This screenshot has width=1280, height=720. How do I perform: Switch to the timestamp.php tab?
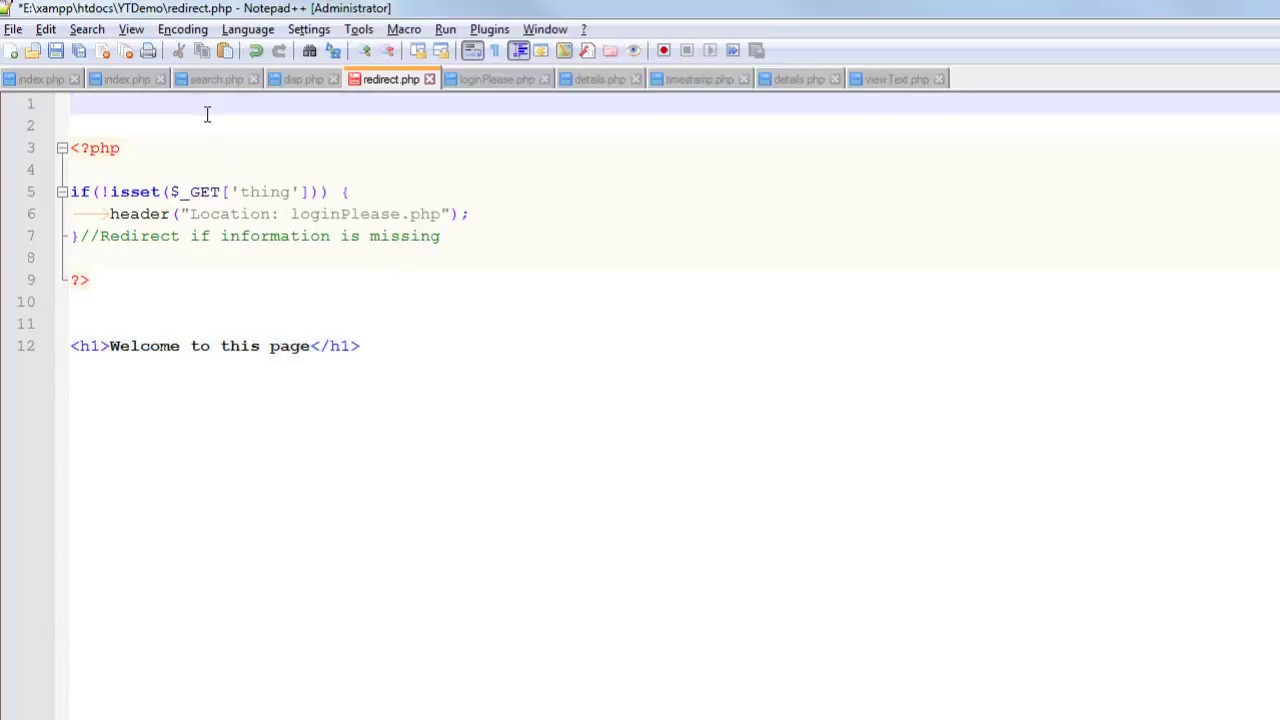pos(699,79)
